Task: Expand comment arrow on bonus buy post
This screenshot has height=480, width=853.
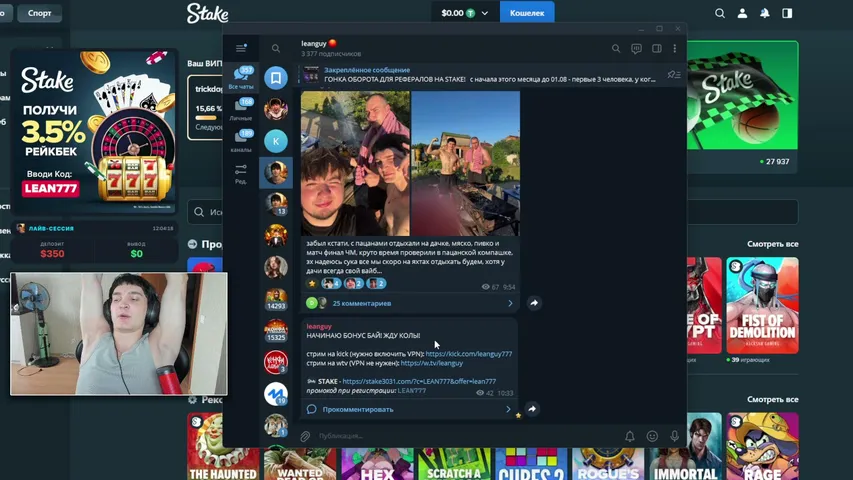Action: pos(508,409)
